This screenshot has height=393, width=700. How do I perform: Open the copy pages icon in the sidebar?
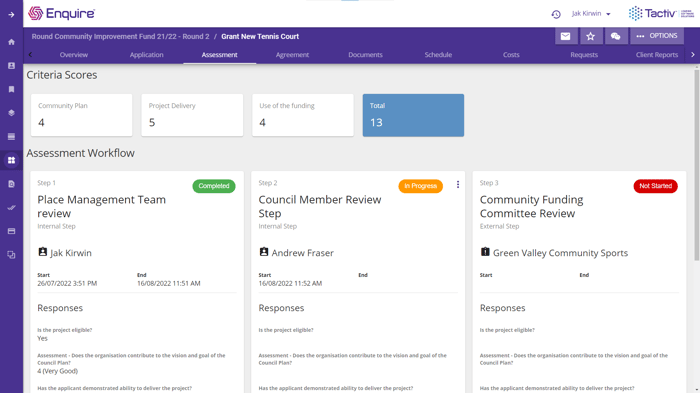pos(11,255)
